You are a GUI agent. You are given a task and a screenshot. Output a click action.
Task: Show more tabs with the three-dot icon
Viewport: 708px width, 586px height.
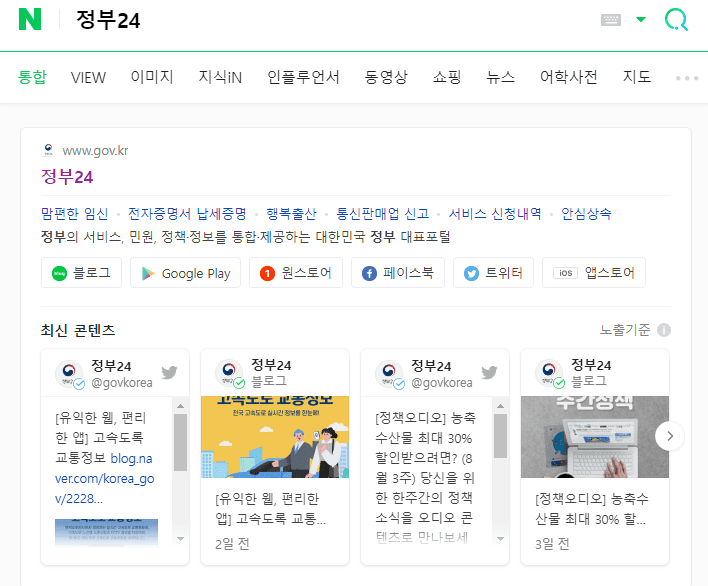[687, 78]
